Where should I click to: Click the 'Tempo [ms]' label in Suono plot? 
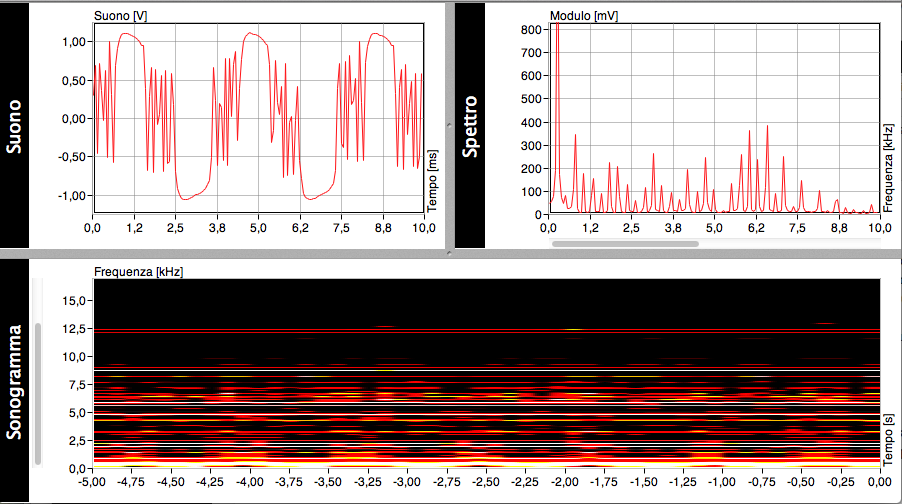click(432, 179)
